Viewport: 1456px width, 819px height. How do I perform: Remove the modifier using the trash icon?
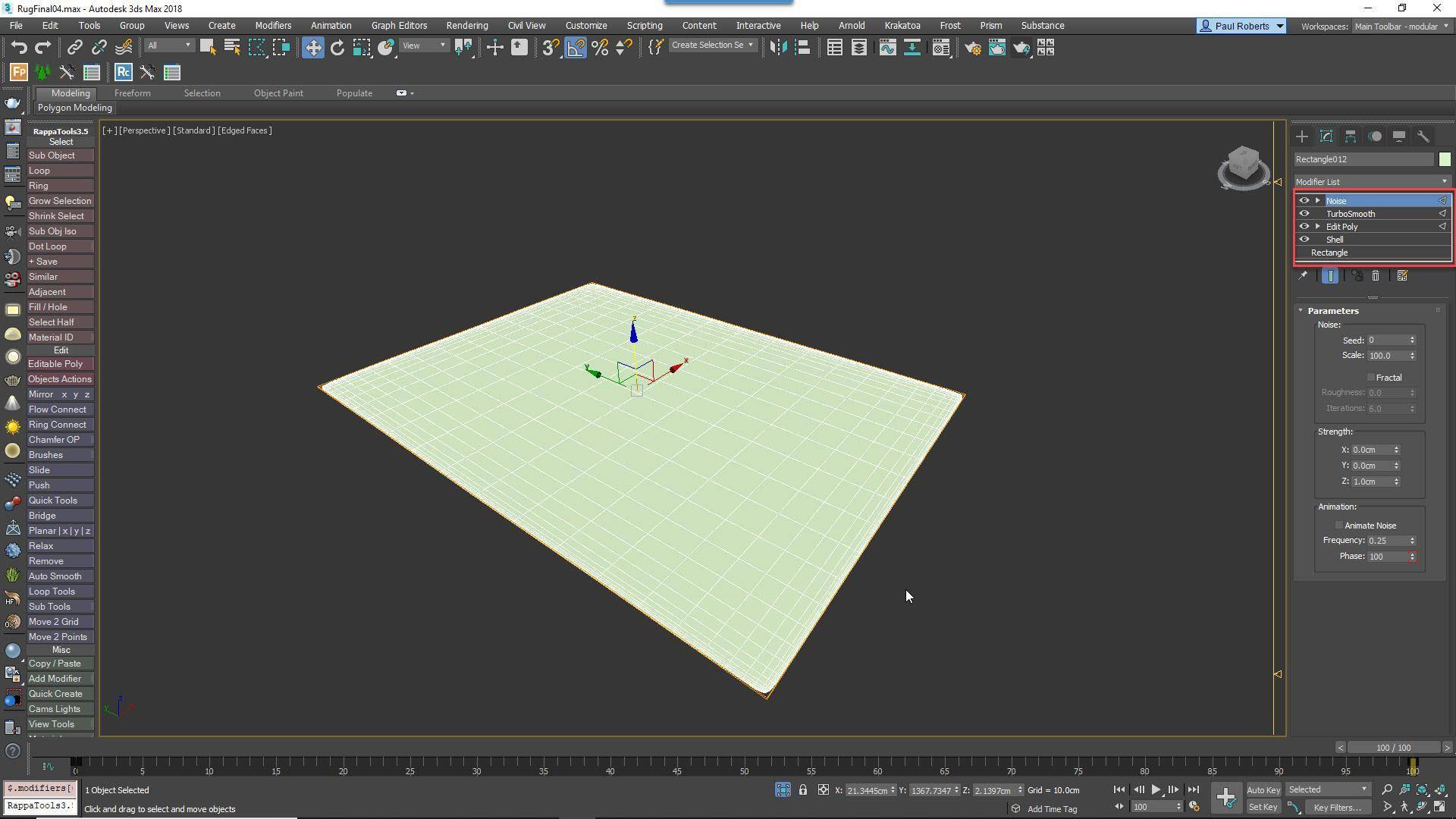pyautogui.click(x=1376, y=276)
